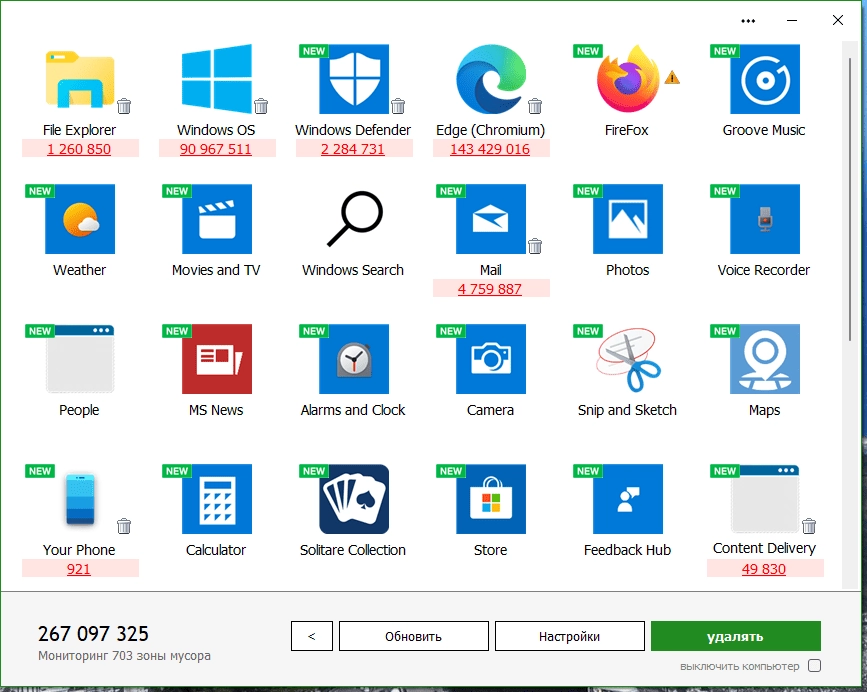The image size is (867, 692).
Task: Open the 90 967 511 Windows OS link
Action: 216,149
